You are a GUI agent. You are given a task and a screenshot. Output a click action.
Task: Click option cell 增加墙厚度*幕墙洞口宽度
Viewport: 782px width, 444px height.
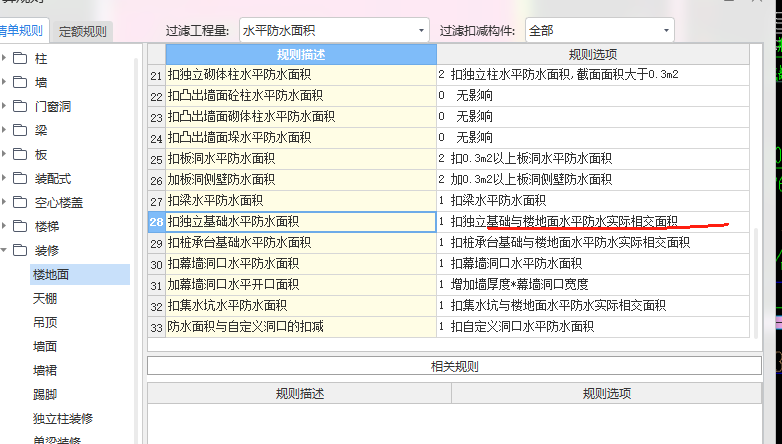coord(593,284)
